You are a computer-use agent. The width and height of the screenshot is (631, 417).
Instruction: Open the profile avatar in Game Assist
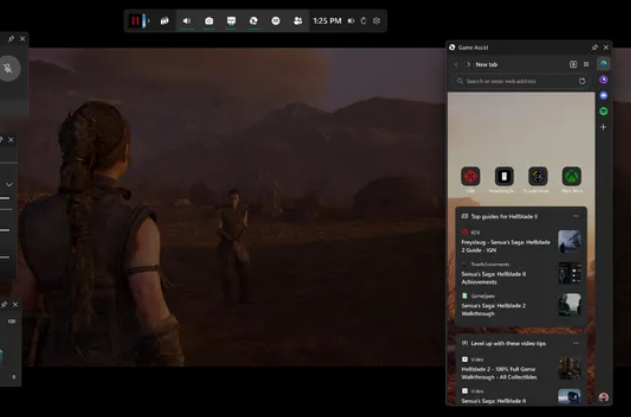[x=603, y=397]
